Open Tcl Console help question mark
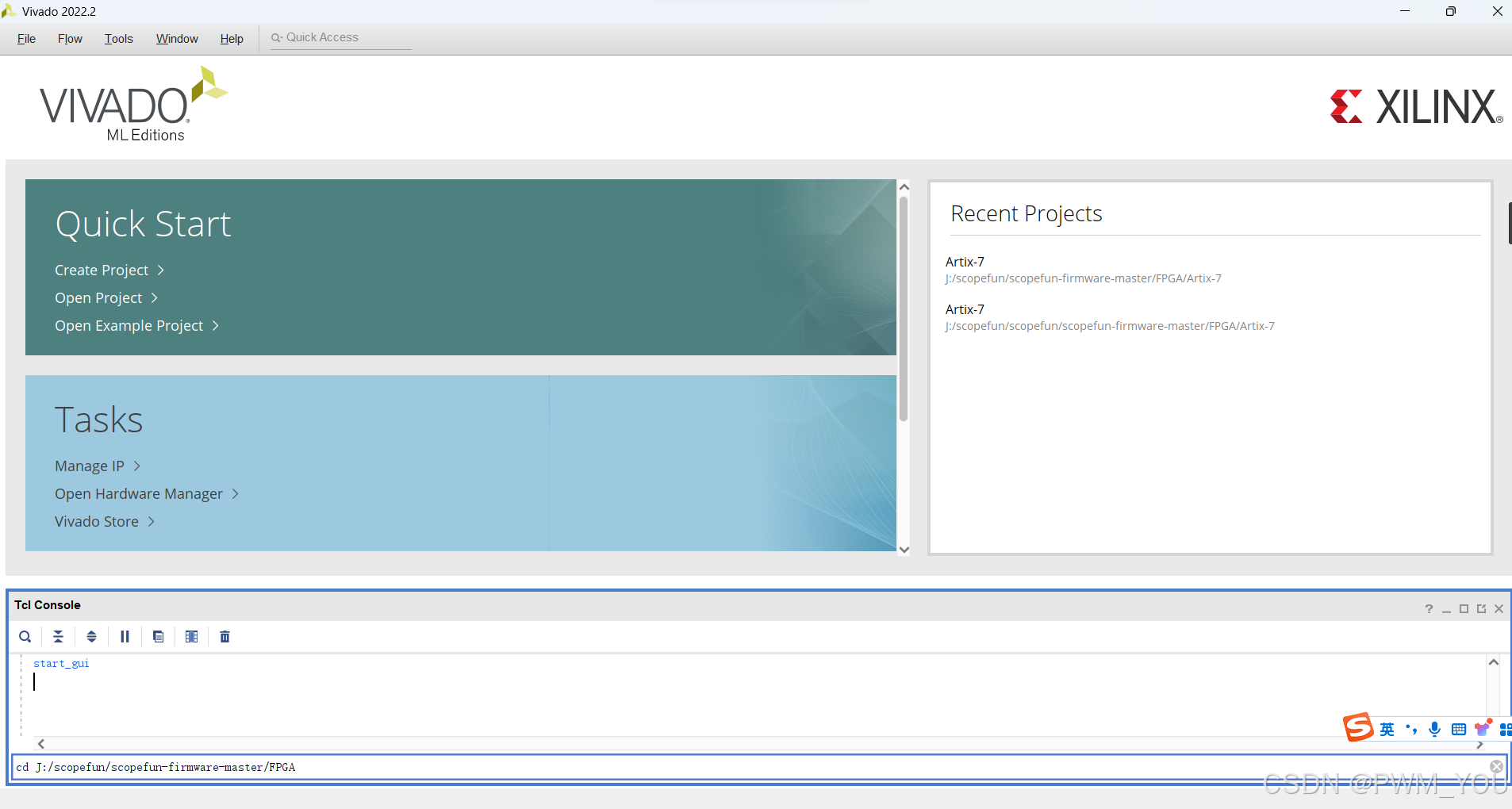 click(x=1429, y=608)
